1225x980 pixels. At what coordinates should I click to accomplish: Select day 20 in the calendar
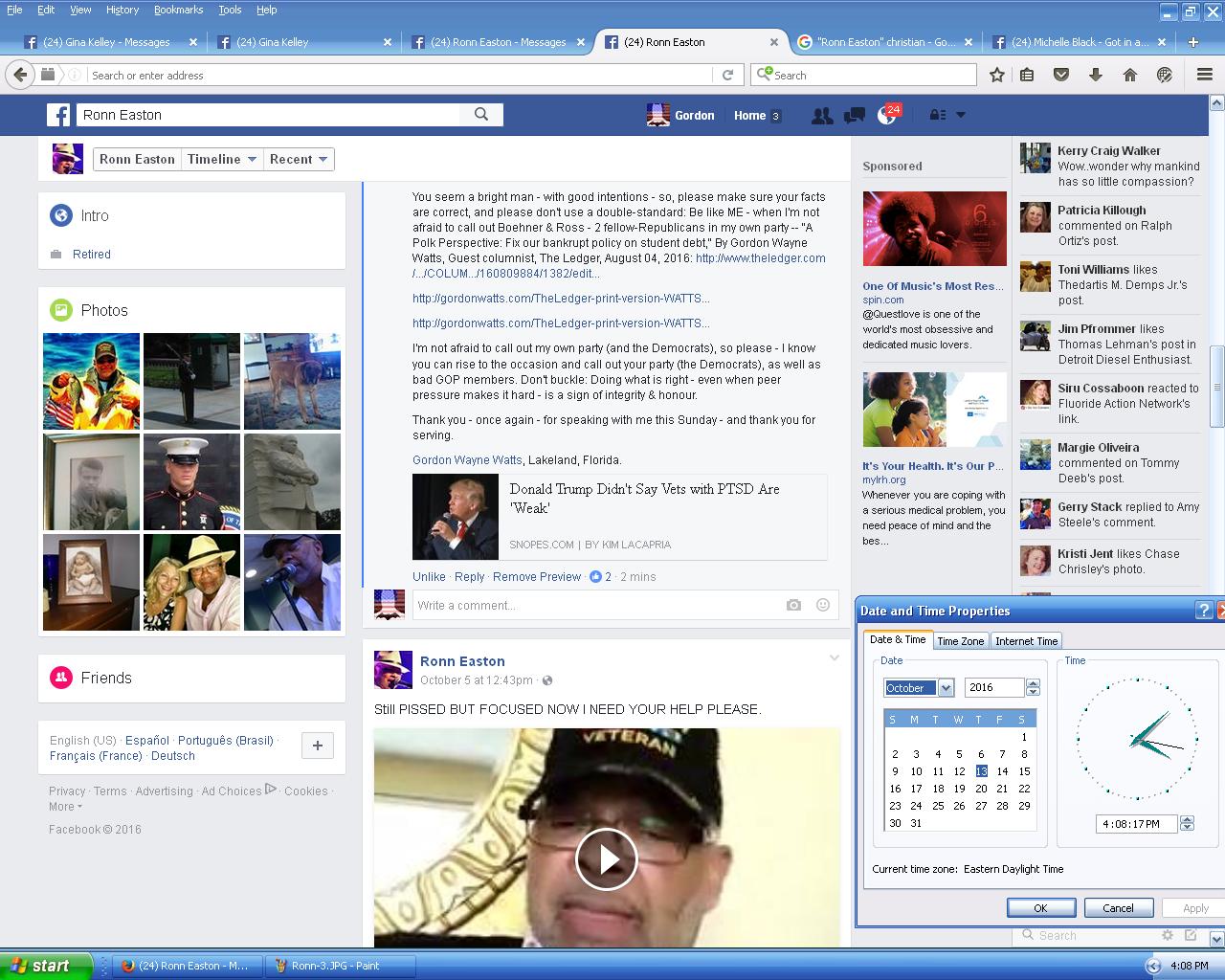981,789
